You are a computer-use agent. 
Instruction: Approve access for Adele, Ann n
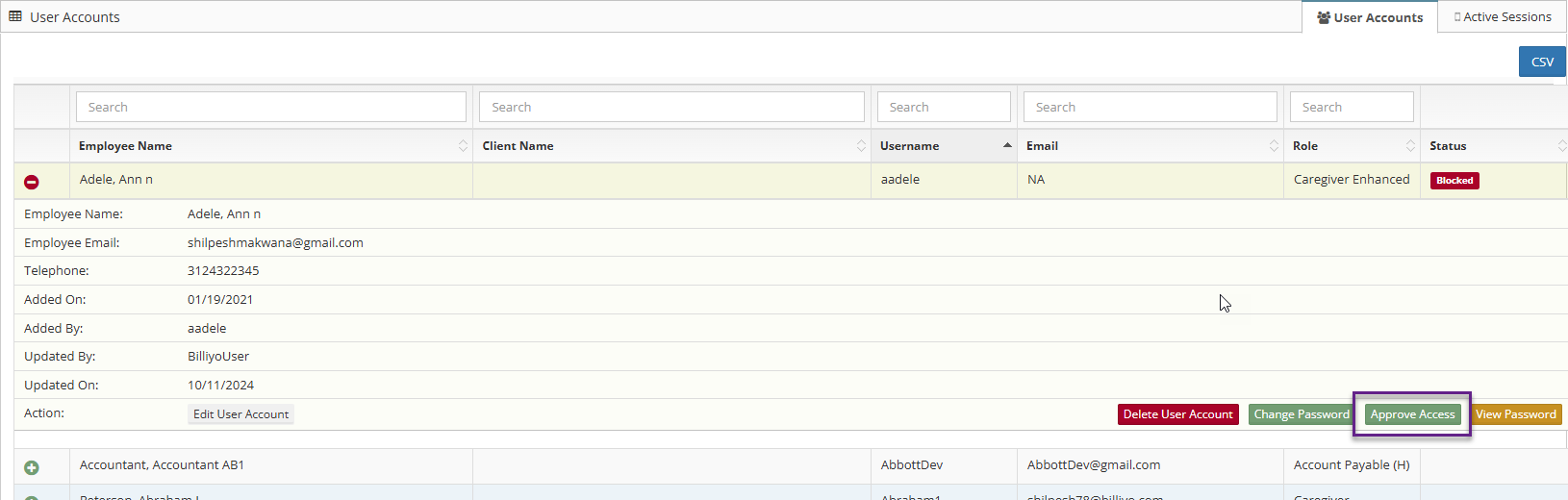click(x=1412, y=414)
